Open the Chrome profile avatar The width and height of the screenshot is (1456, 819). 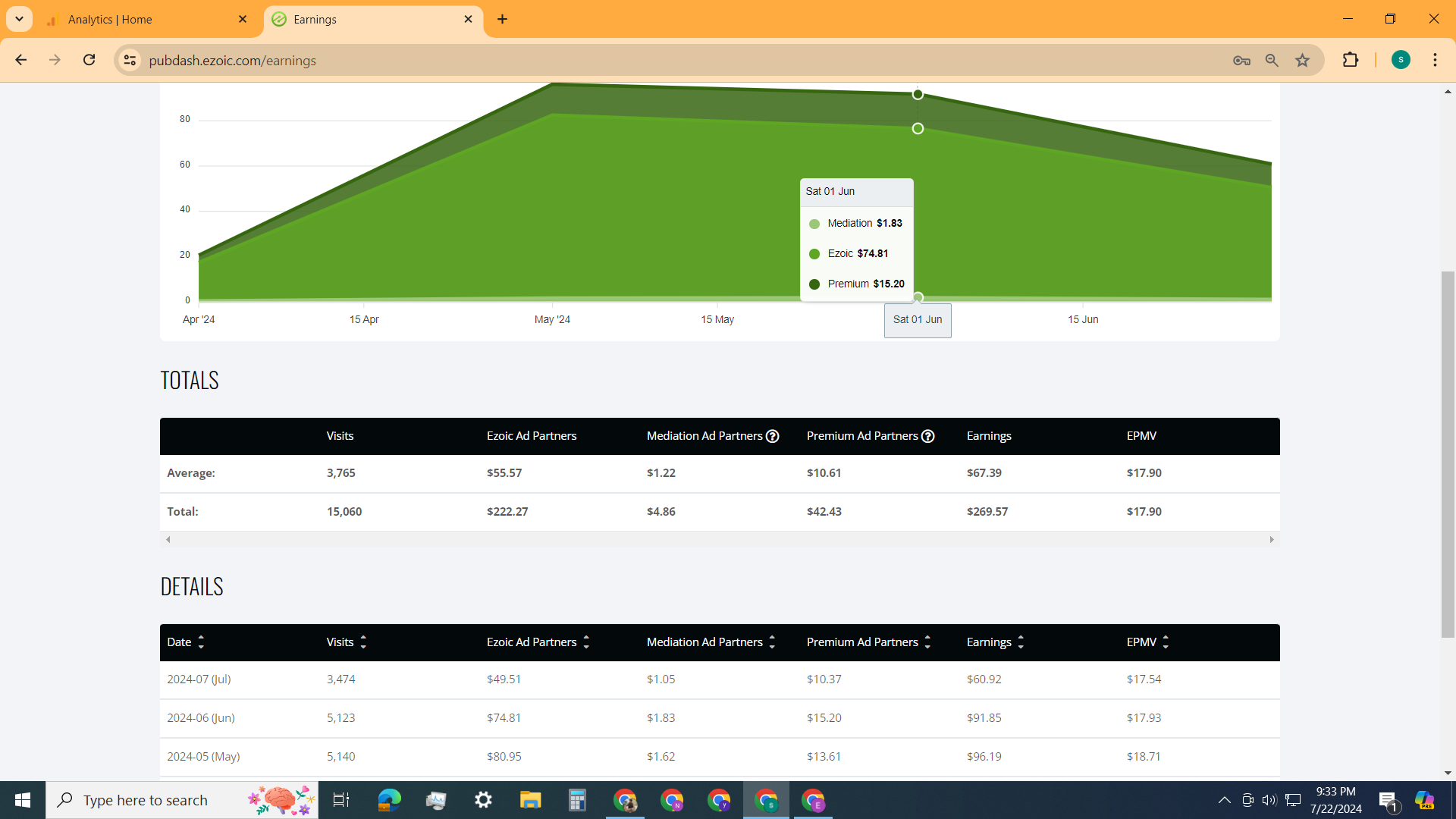tap(1401, 60)
